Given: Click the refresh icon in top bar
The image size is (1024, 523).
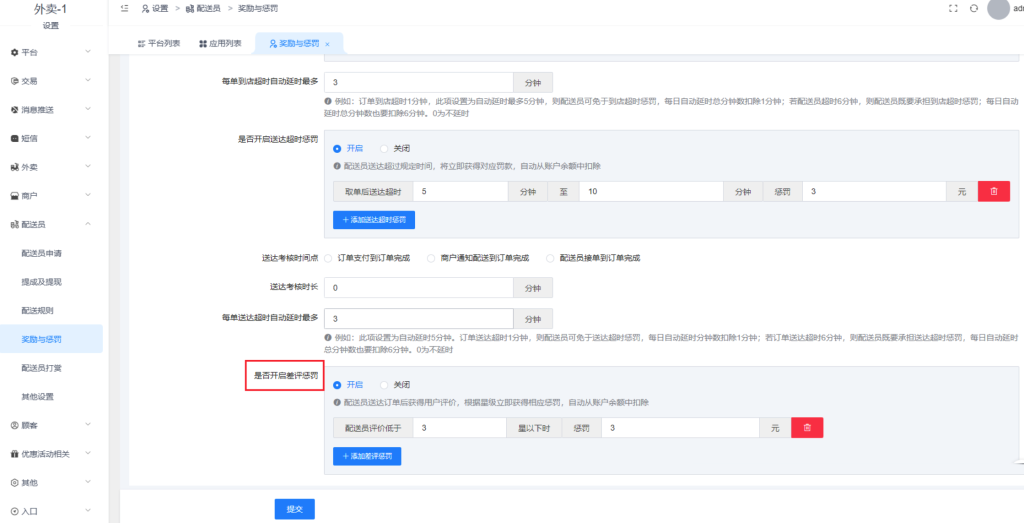Looking at the screenshot, I should [x=974, y=8].
